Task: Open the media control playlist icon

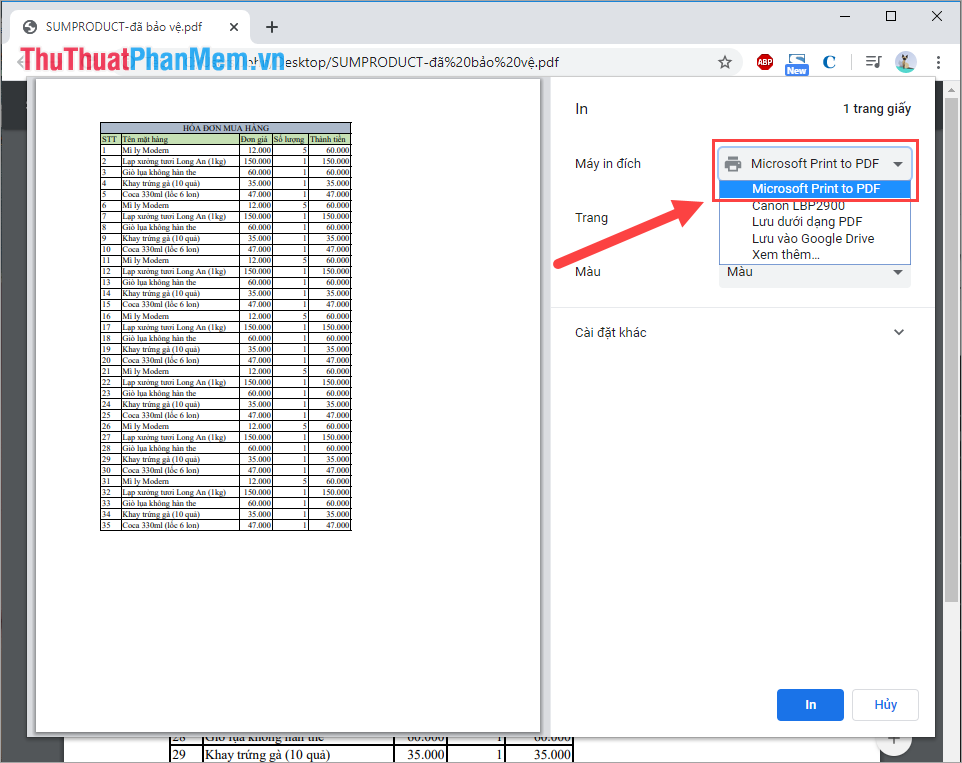Action: click(873, 61)
